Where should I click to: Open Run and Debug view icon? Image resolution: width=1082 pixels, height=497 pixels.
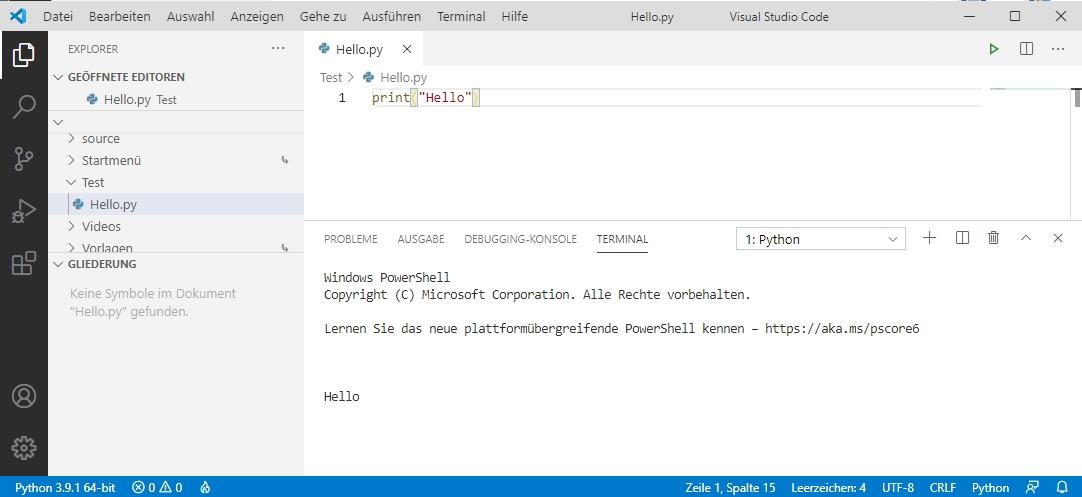point(23,211)
